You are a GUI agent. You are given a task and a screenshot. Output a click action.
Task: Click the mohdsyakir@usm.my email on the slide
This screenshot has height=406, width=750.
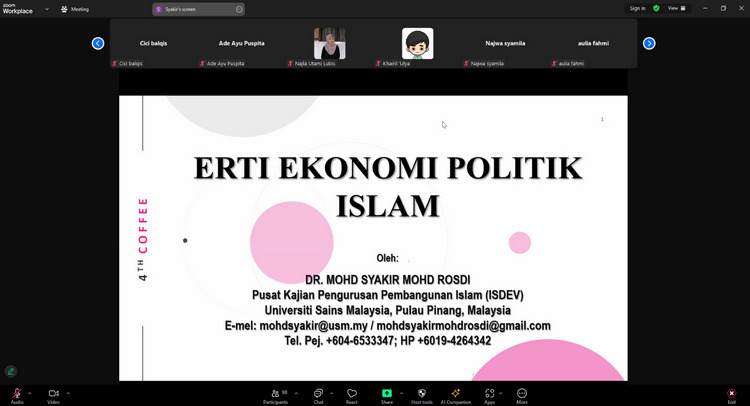[x=313, y=326]
